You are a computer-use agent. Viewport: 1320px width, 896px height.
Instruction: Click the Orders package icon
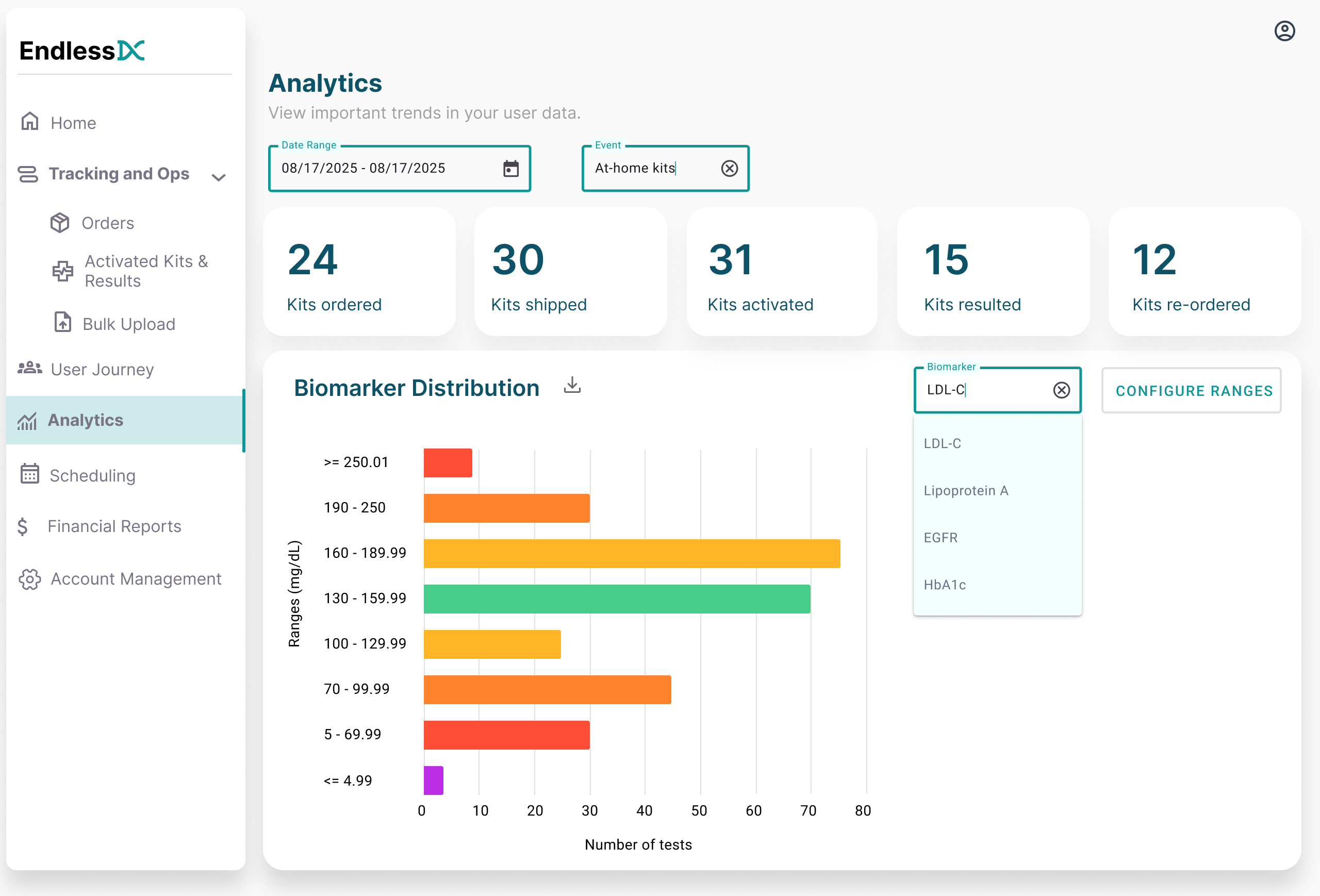point(60,223)
